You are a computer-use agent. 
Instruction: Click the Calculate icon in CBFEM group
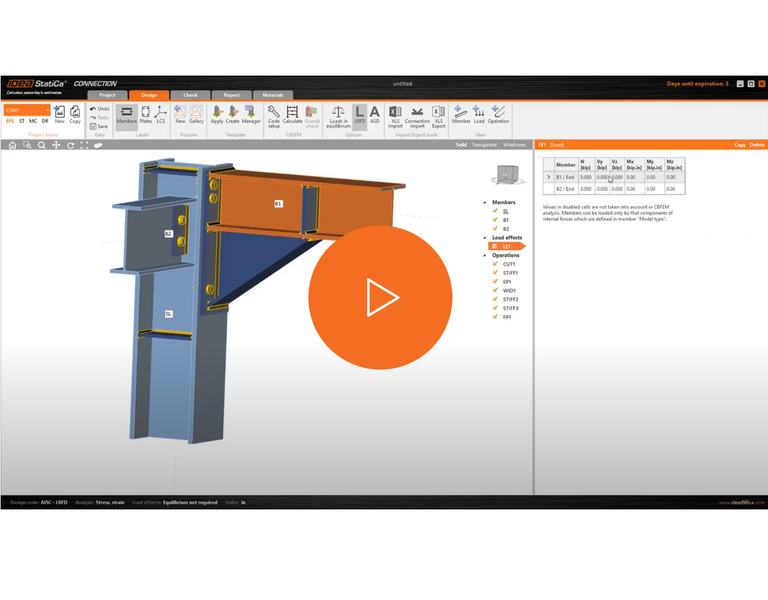(292, 115)
